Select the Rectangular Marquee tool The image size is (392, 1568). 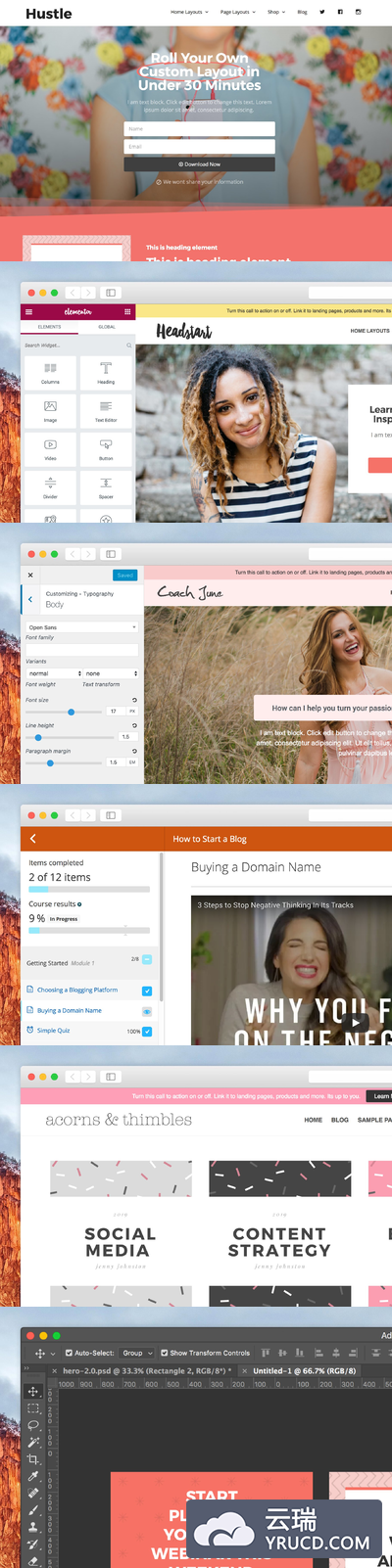coord(33,1408)
